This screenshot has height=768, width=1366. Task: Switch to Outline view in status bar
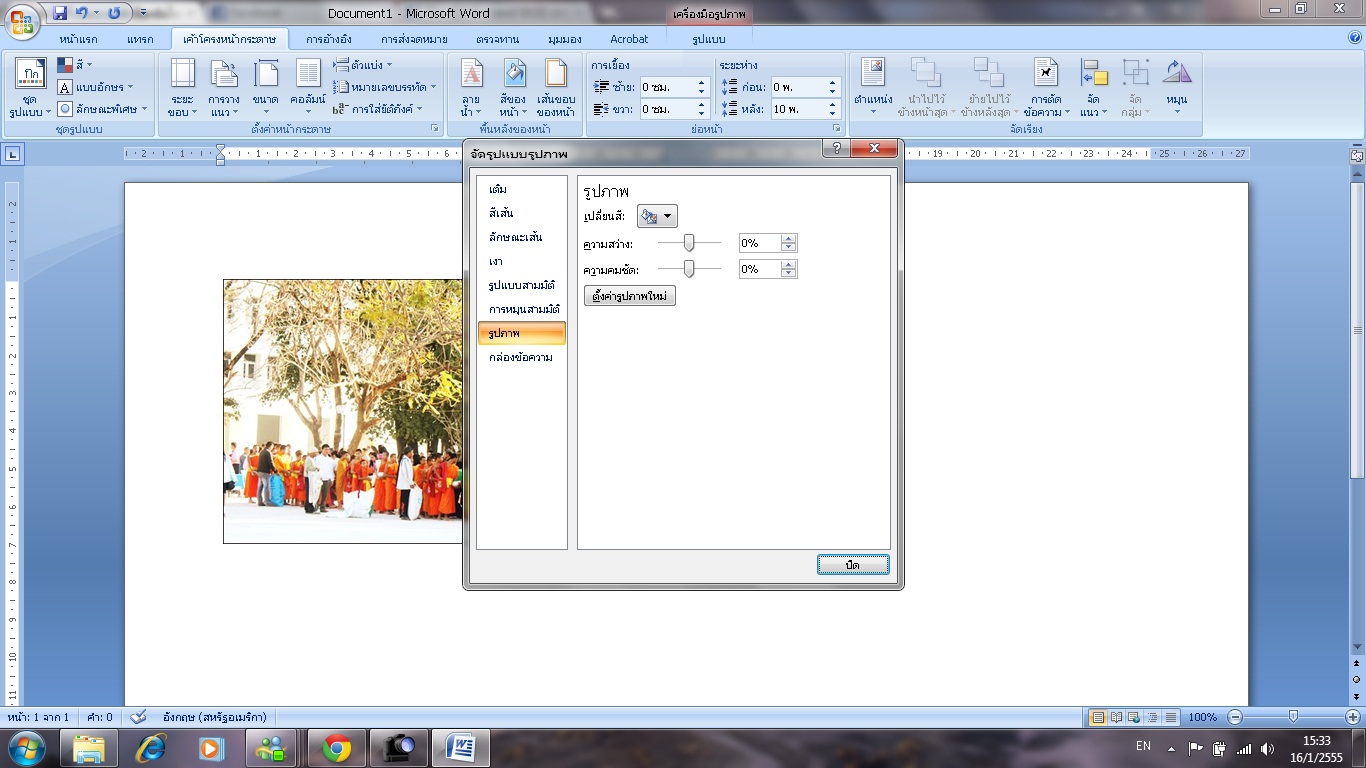(1152, 717)
